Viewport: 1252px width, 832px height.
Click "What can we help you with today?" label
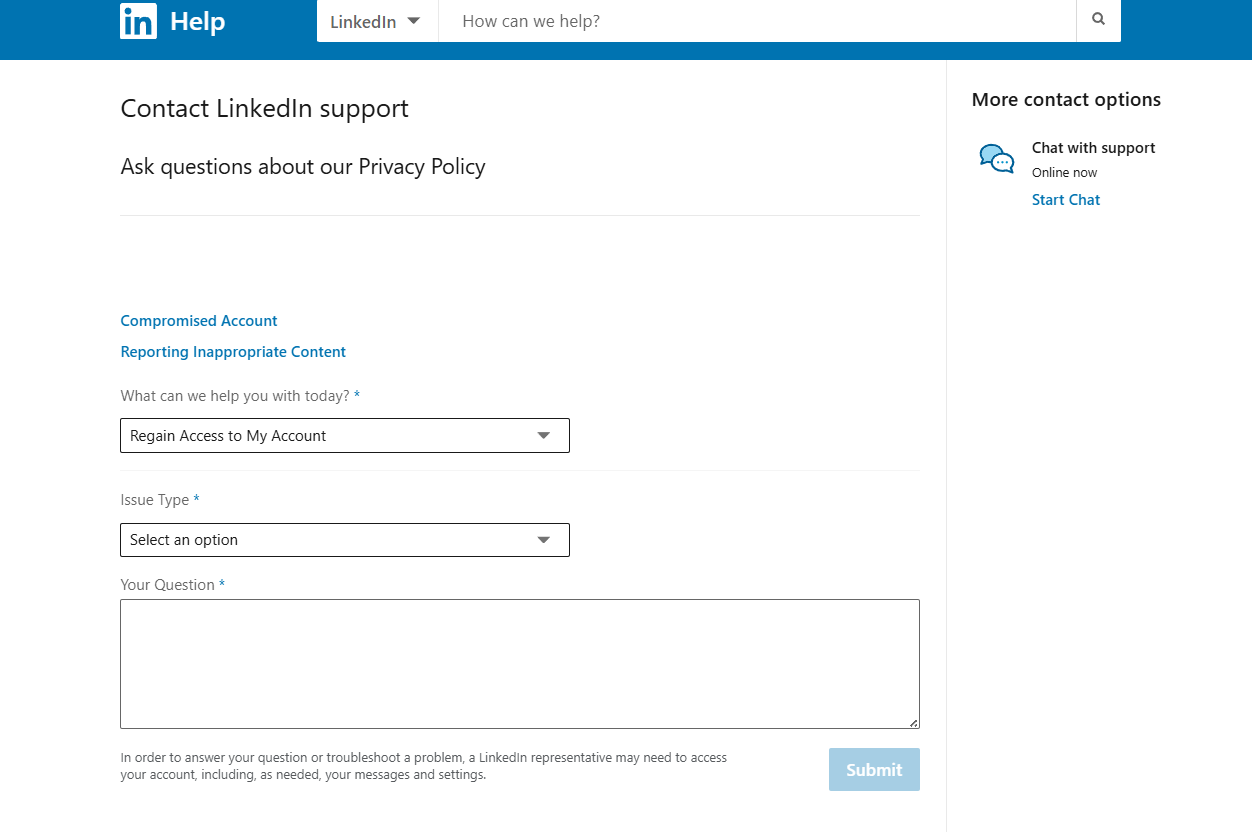pos(235,396)
